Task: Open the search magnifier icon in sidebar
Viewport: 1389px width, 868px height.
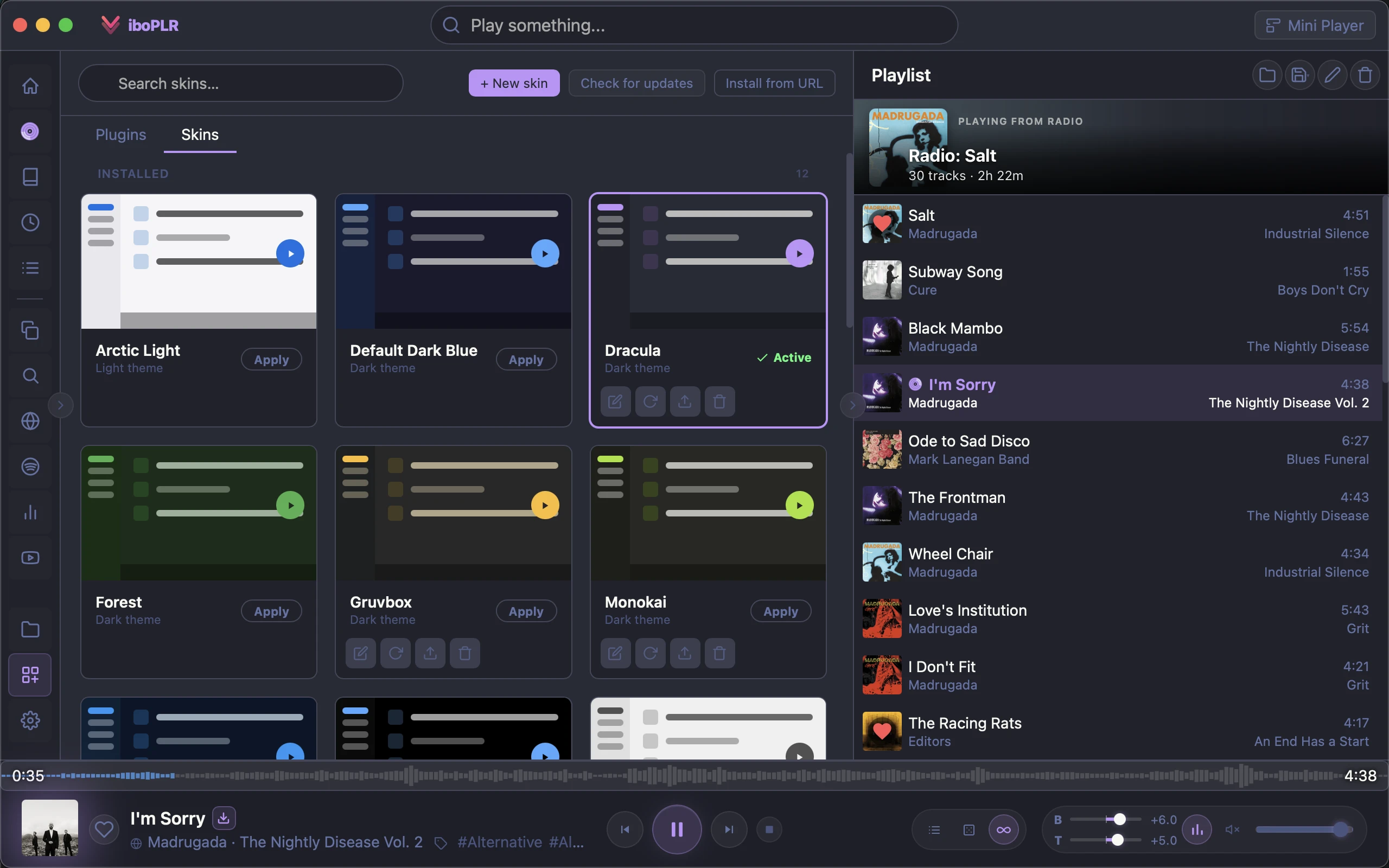Action: click(30, 375)
